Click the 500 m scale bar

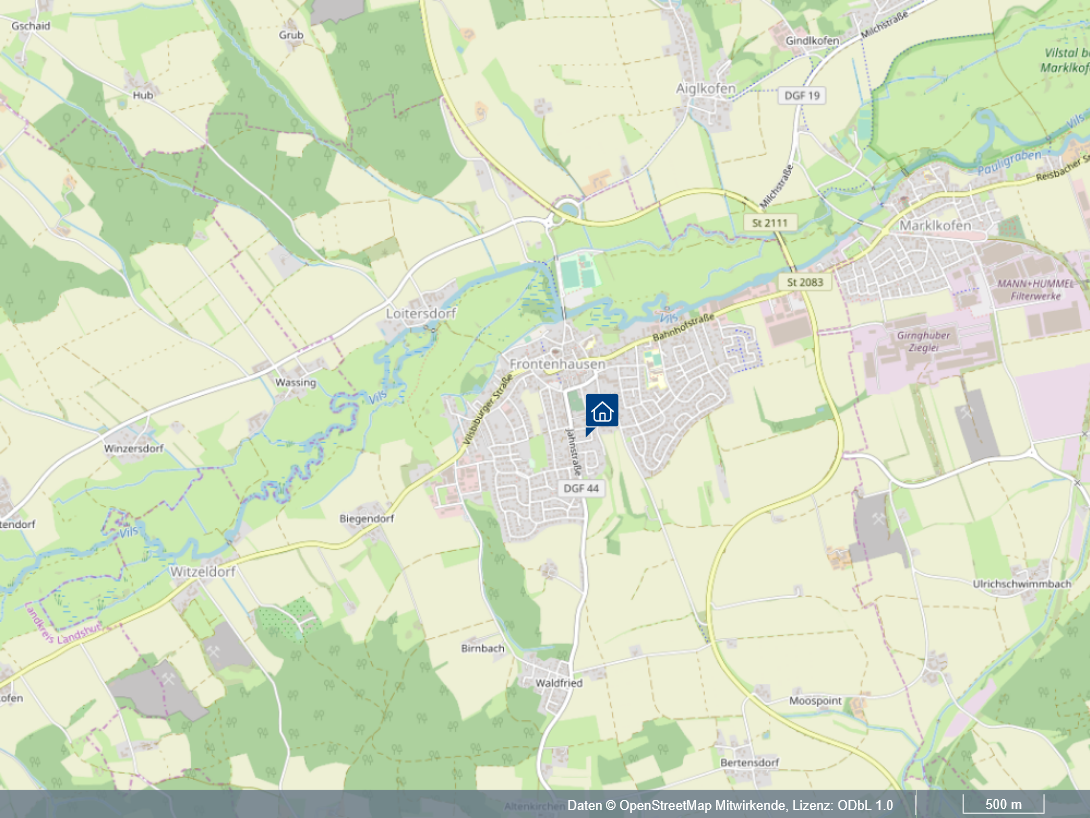coord(1003,805)
